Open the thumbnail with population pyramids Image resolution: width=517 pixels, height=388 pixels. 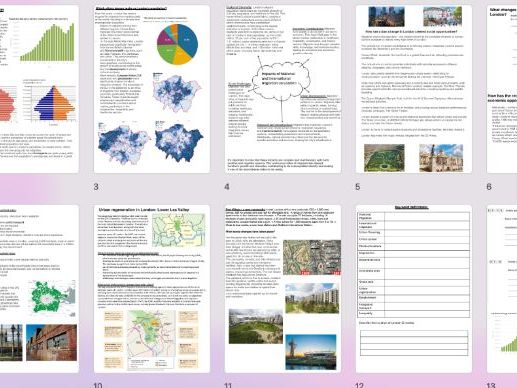[x=39, y=89]
